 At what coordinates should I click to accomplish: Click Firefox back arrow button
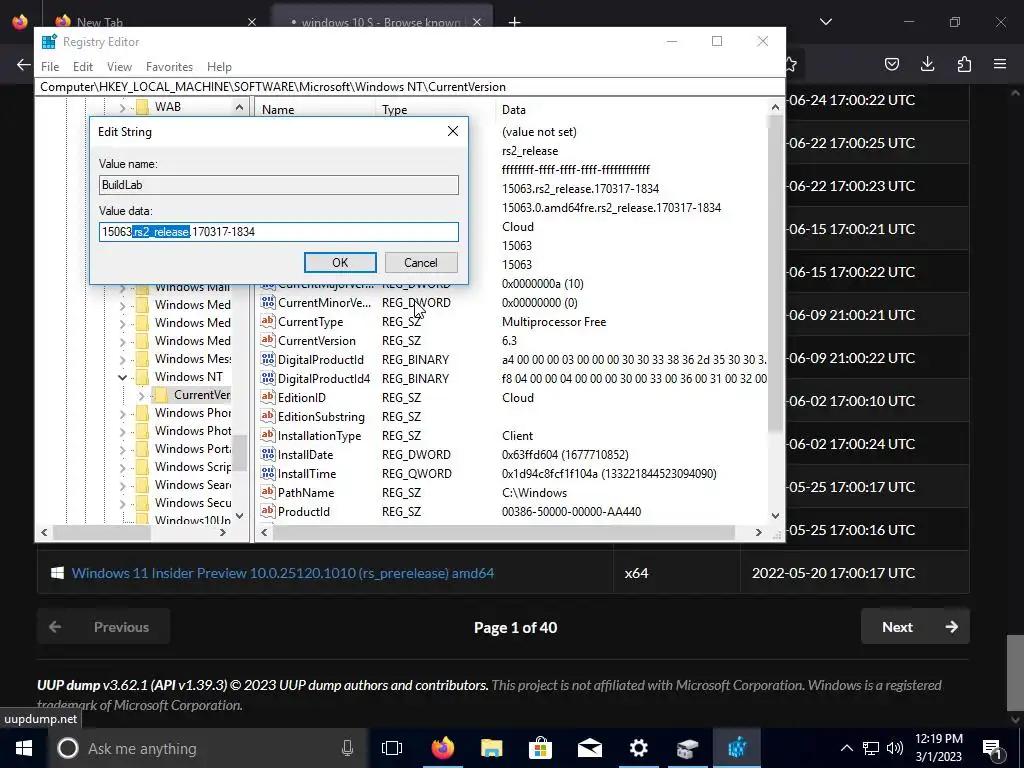pyautogui.click(x=24, y=64)
